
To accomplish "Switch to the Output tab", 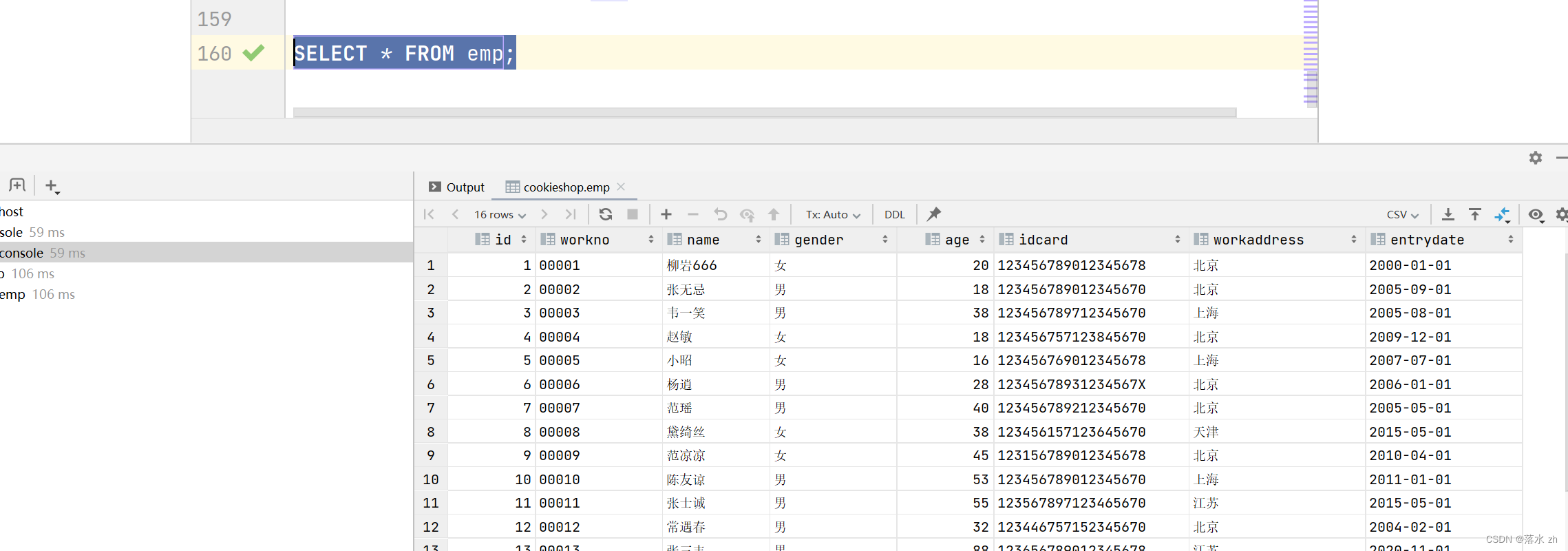I will (x=456, y=187).
